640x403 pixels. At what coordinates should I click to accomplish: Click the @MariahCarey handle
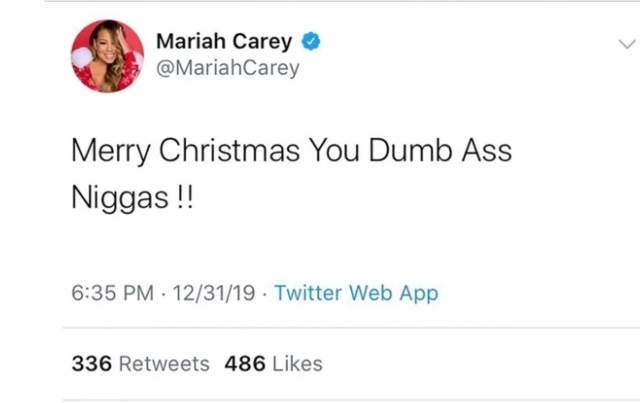pos(228,68)
